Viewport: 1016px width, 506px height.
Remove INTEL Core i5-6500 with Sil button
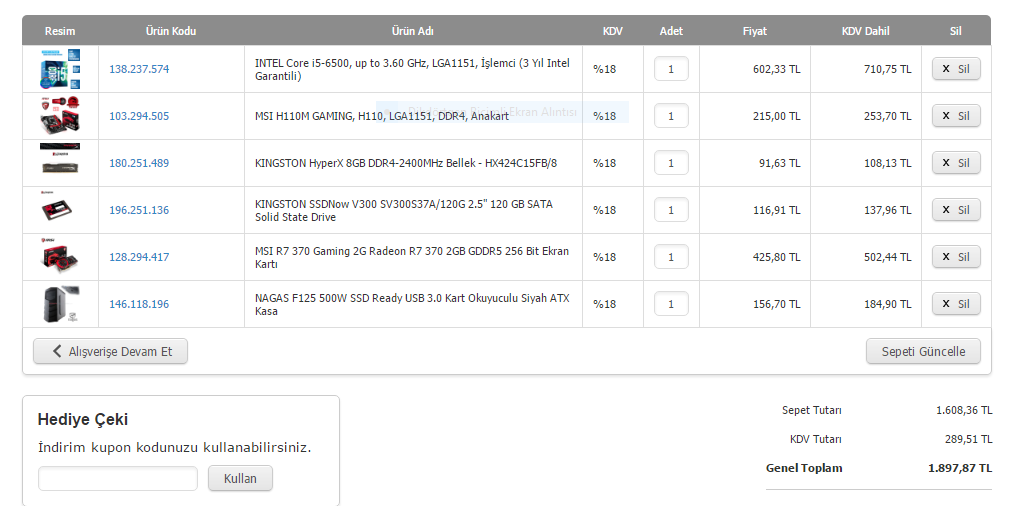point(956,69)
